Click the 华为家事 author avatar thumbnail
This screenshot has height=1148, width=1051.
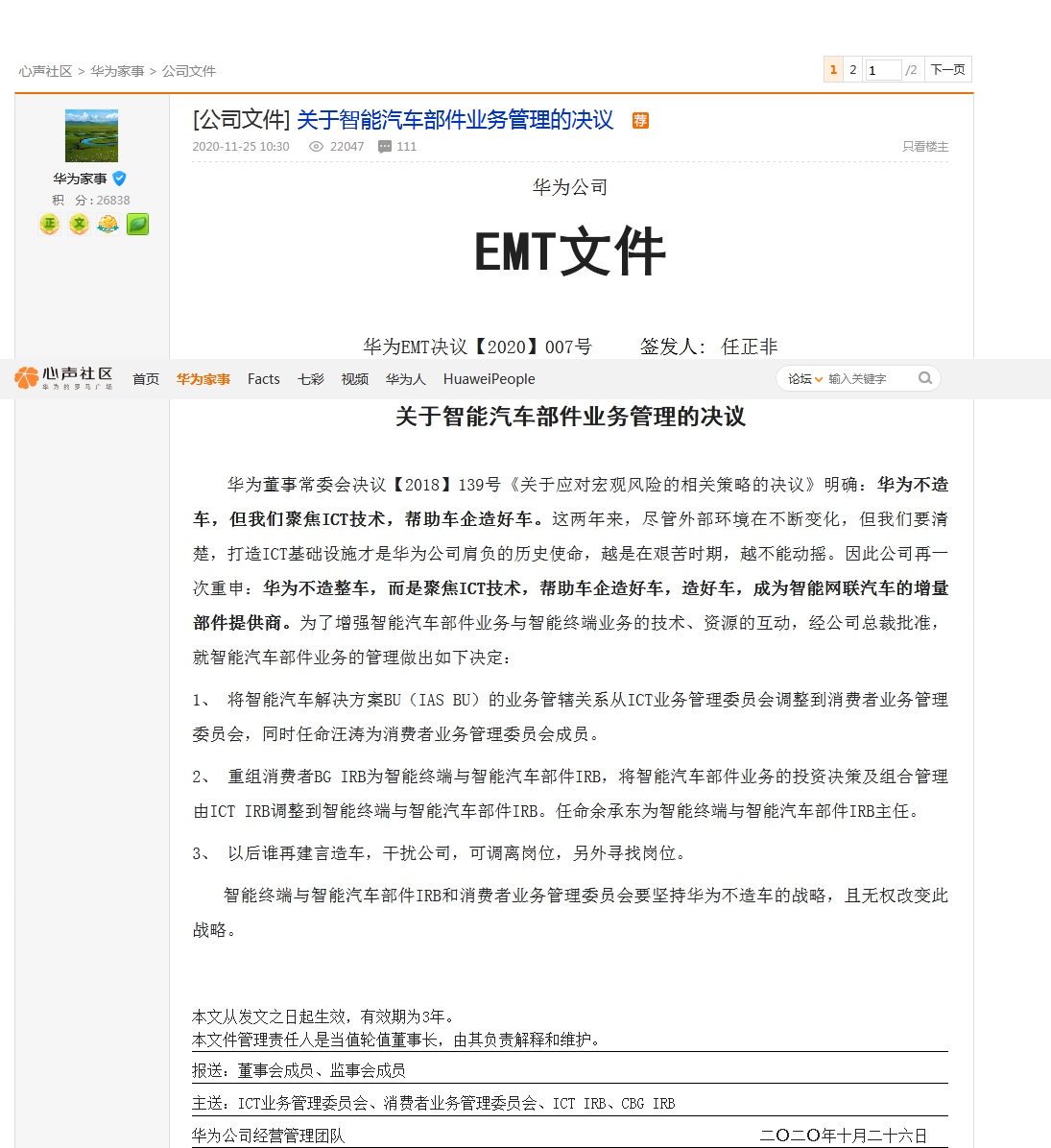coord(91,135)
